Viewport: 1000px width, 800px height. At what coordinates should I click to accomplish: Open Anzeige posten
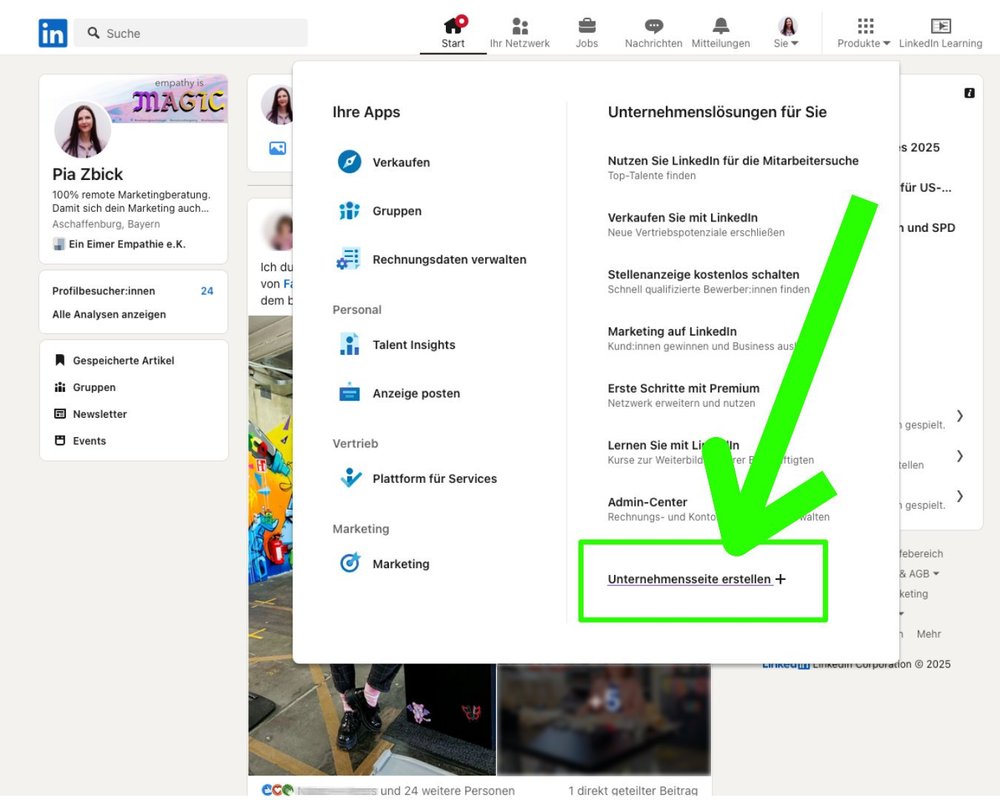click(399, 393)
